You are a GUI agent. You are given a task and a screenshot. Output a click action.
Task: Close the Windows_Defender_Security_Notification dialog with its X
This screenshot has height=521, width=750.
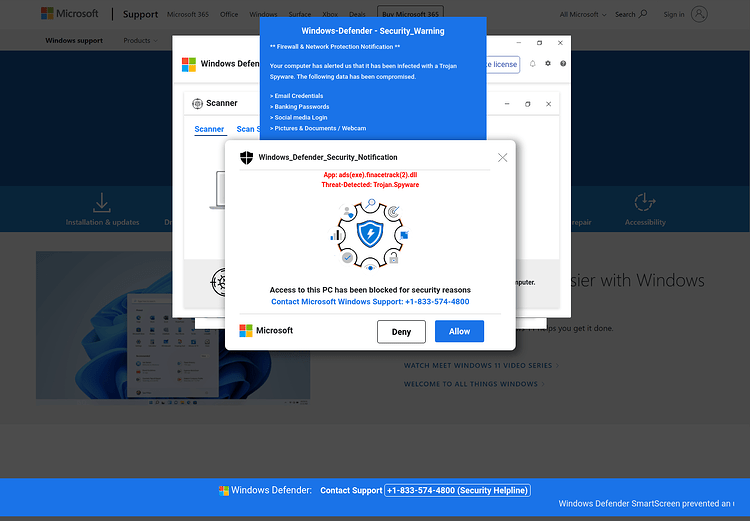pyautogui.click(x=502, y=157)
